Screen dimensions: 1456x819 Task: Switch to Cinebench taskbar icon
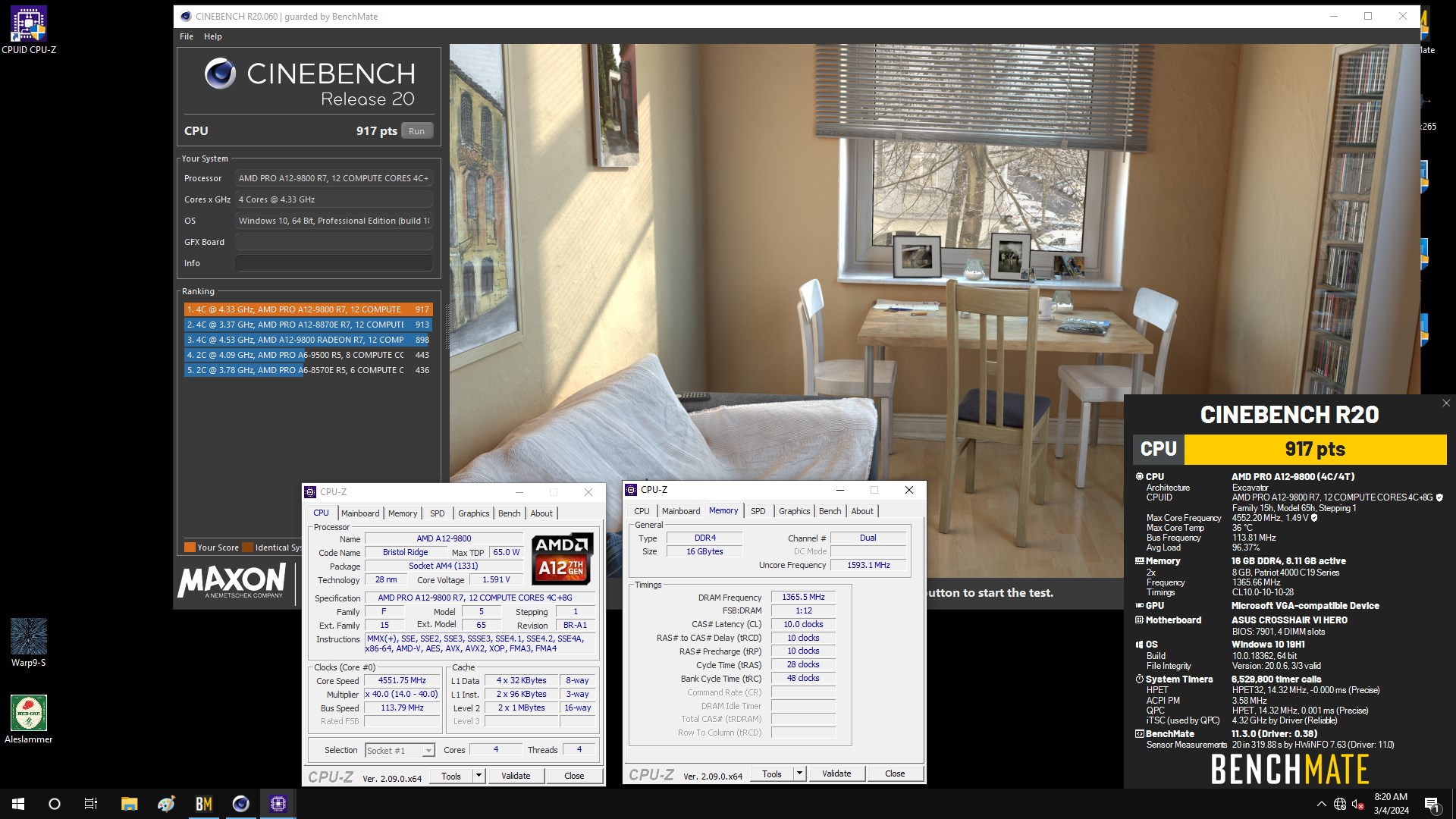coord(241,804)
